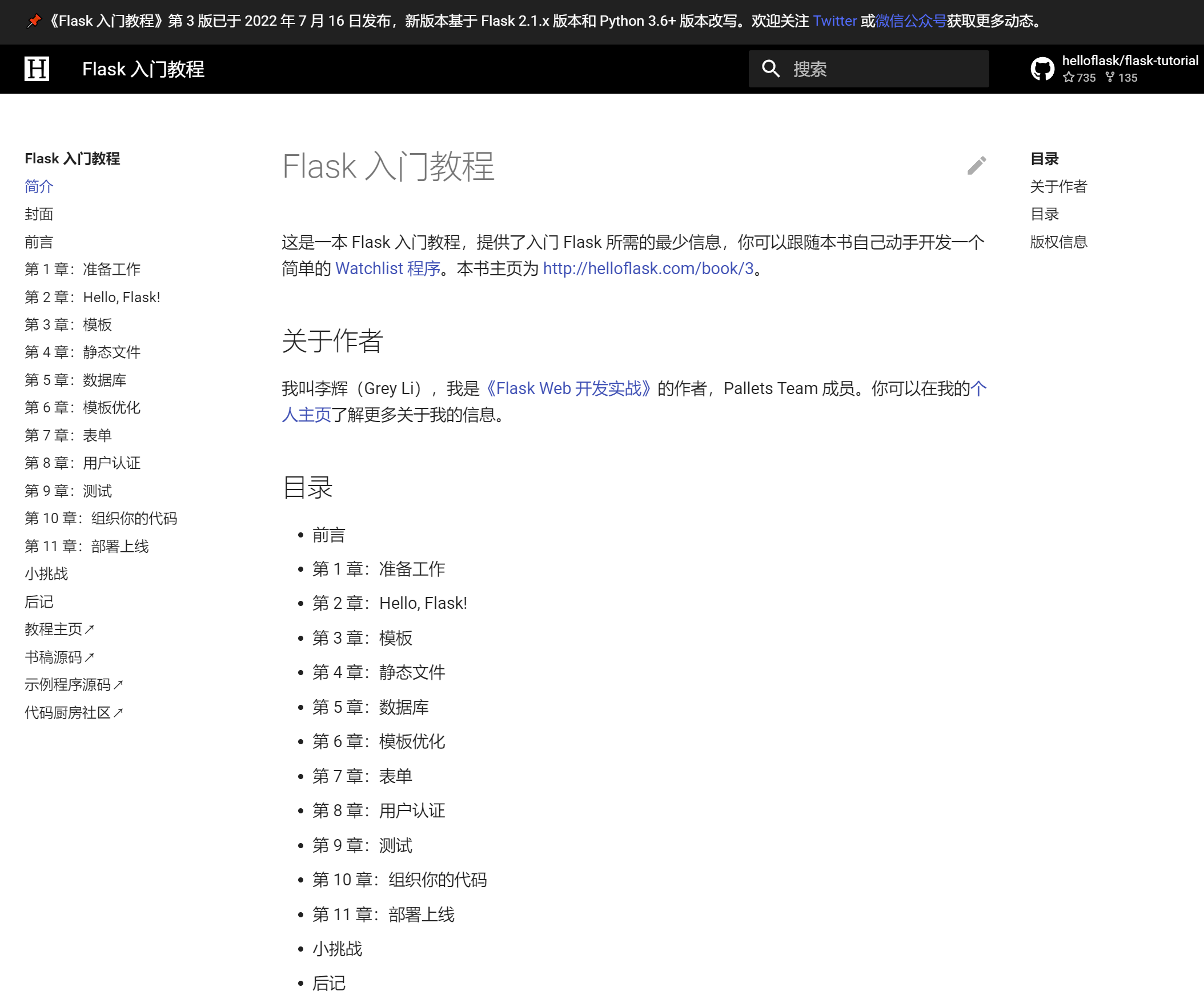Open sidebar item 第 10 章：组织你的代码
The width and height of the screenshot is (1204, 1007).
tap(101, 519)
